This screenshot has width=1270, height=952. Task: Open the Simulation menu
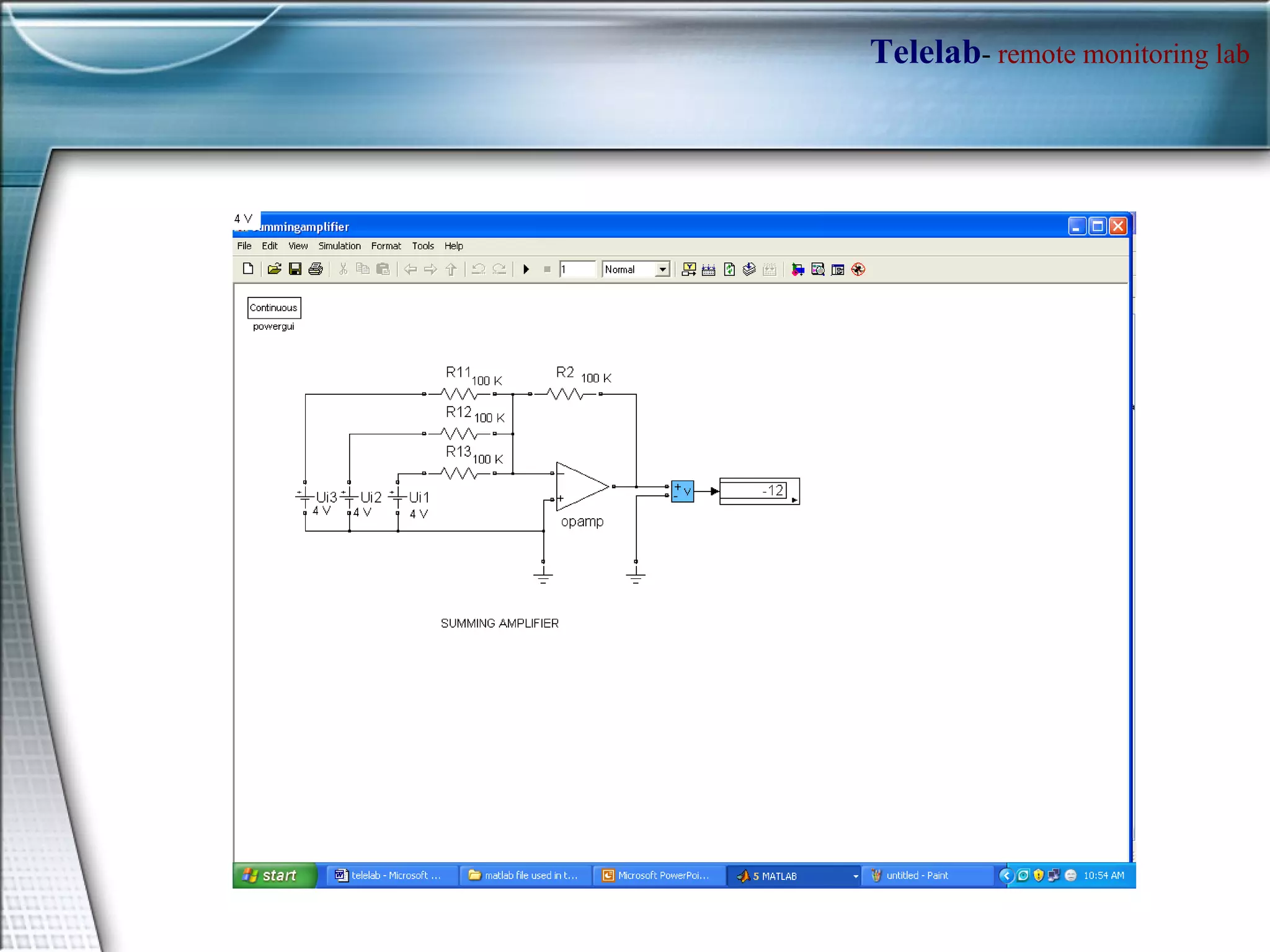(339, 246)
